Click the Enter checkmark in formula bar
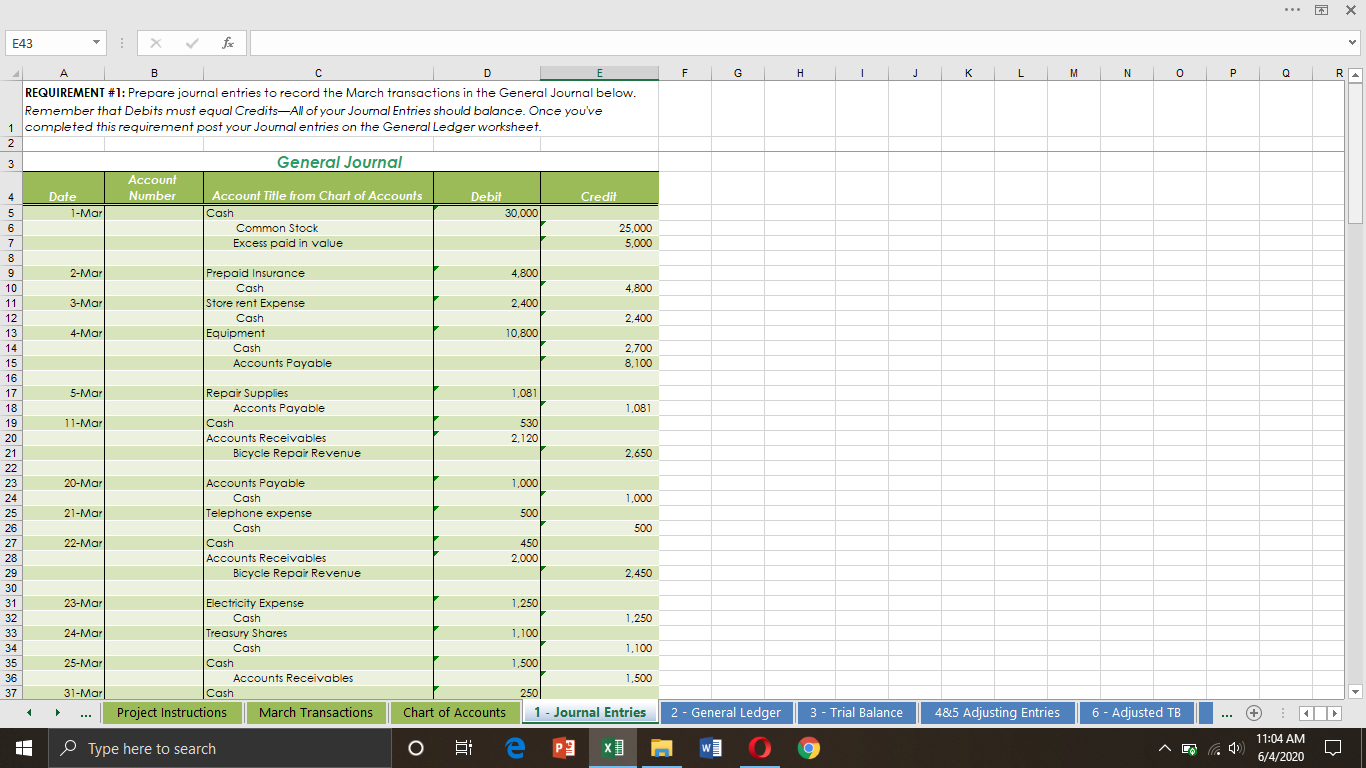 (x=190, y=43)
